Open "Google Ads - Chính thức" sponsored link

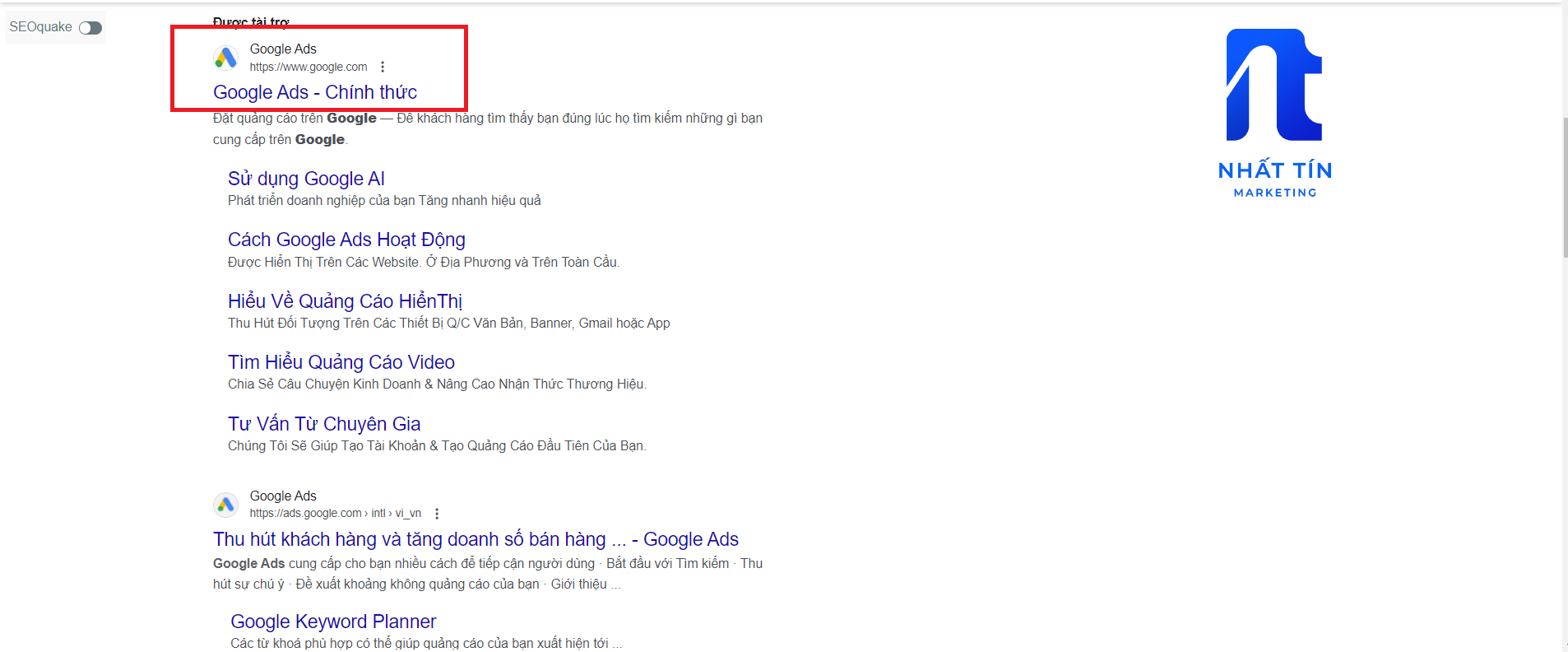[315, 92]
